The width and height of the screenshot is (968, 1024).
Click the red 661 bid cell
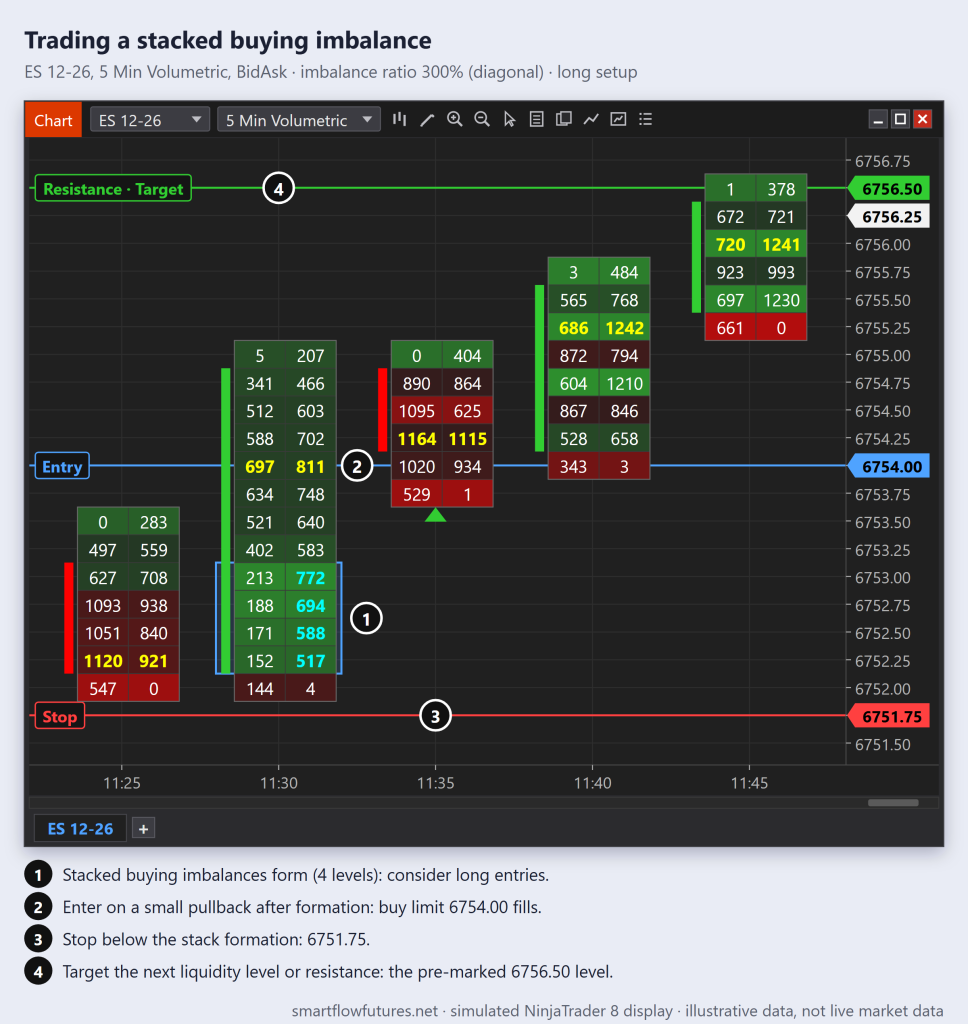[730, 328]
